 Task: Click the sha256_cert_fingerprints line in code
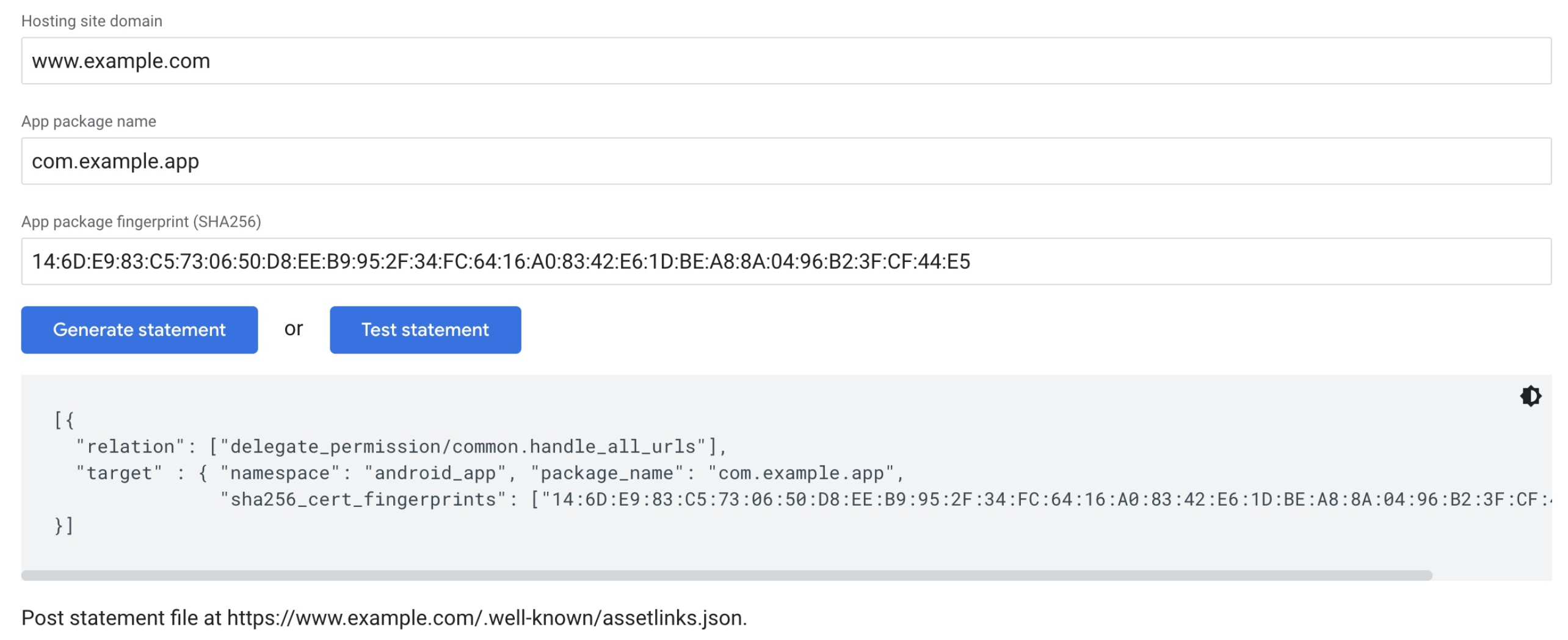[885, 500]
